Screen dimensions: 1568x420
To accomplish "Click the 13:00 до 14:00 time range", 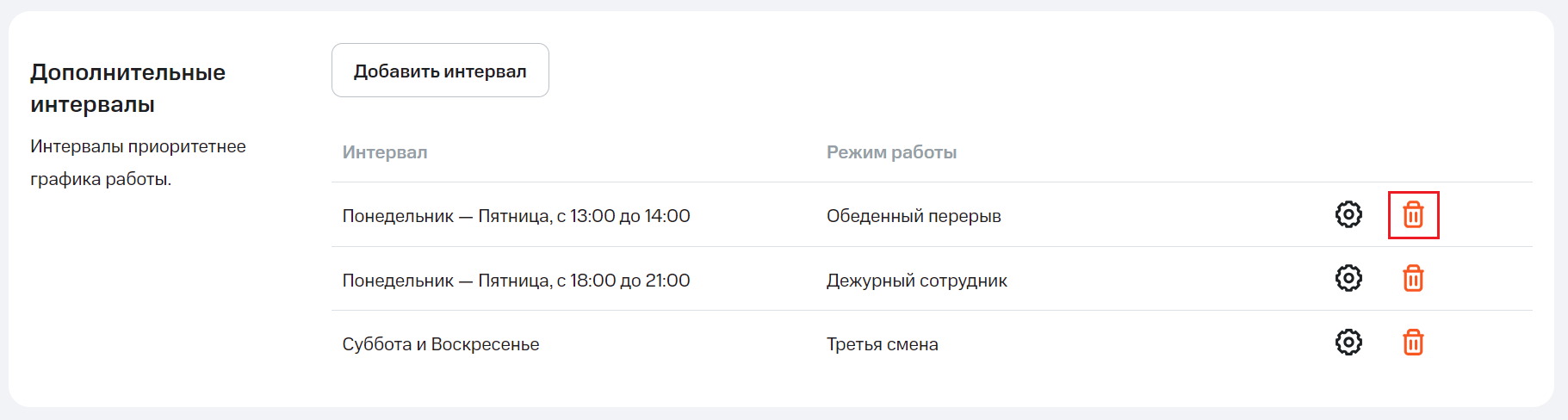I will pos(630,216).
